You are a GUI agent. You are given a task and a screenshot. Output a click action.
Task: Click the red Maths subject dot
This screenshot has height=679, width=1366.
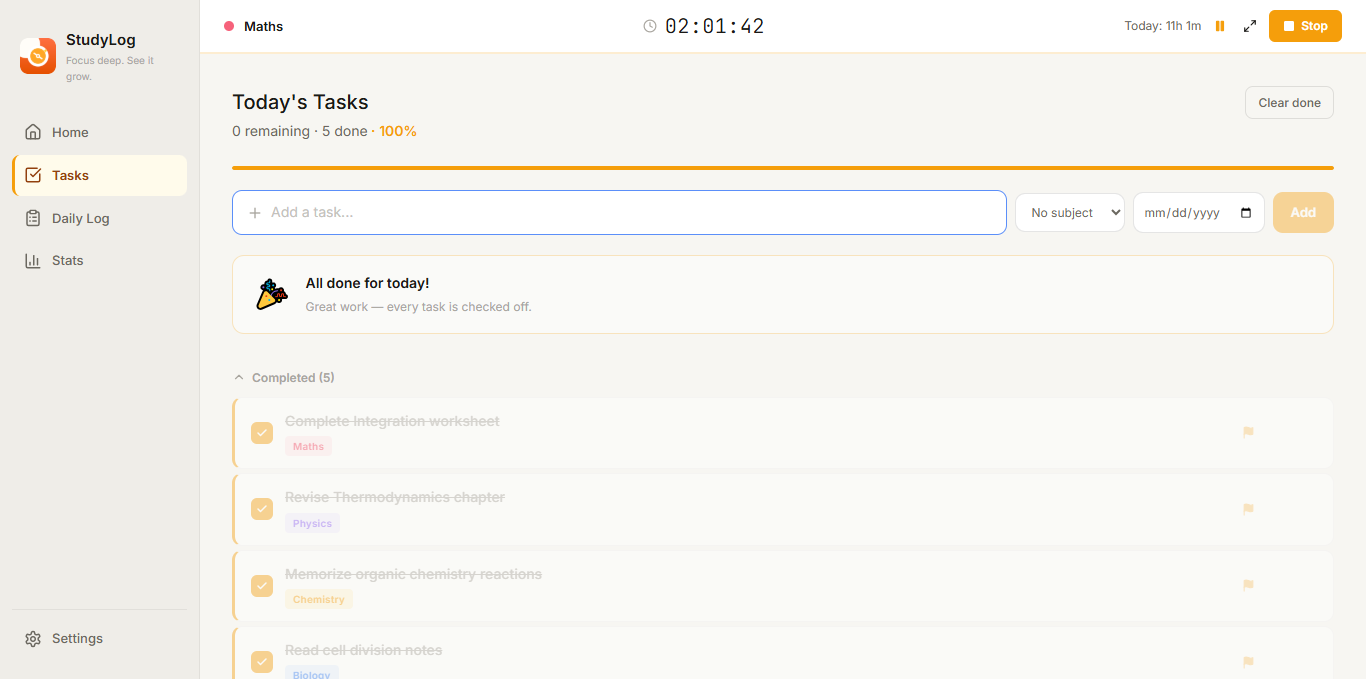[x=229, y=26]
